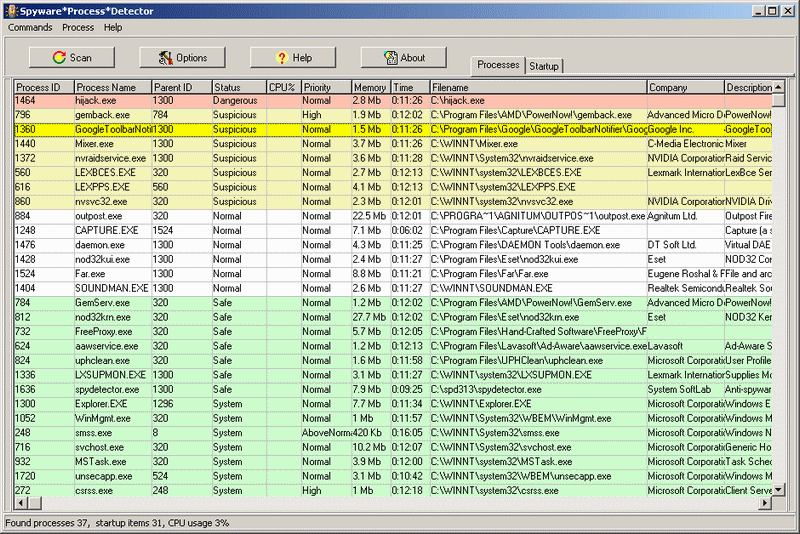Click the About button
The width and height of the screenshot is (800, 534).
(403, 58)
